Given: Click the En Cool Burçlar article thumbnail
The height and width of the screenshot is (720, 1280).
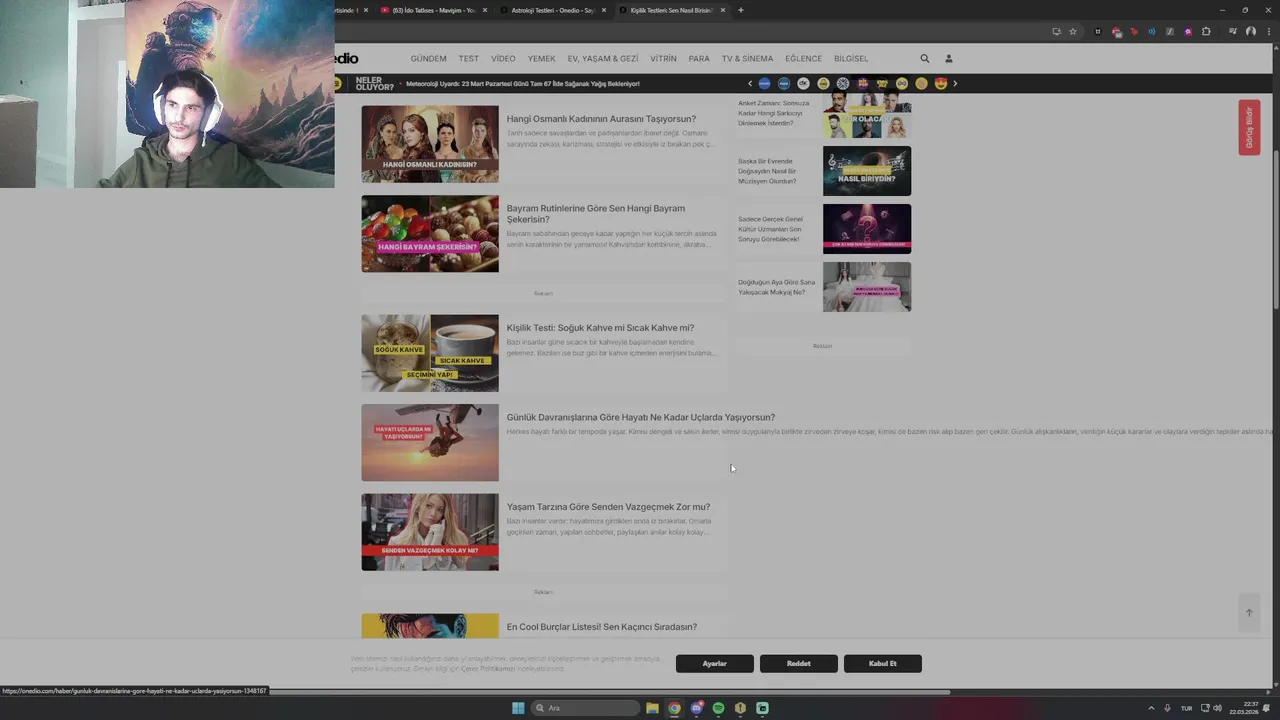Looking at the screenshot, I should tap(430, 626).
